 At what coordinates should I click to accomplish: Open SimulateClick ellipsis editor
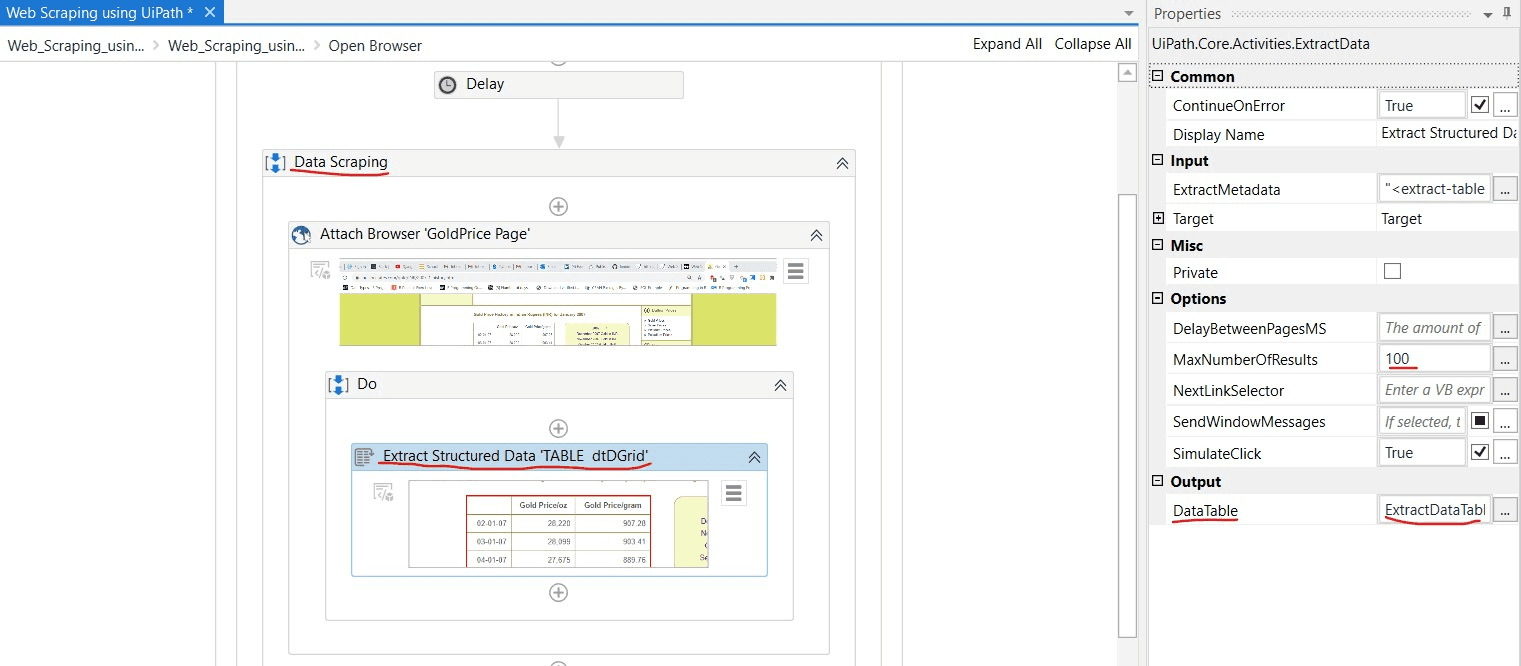coord(1504,453)
